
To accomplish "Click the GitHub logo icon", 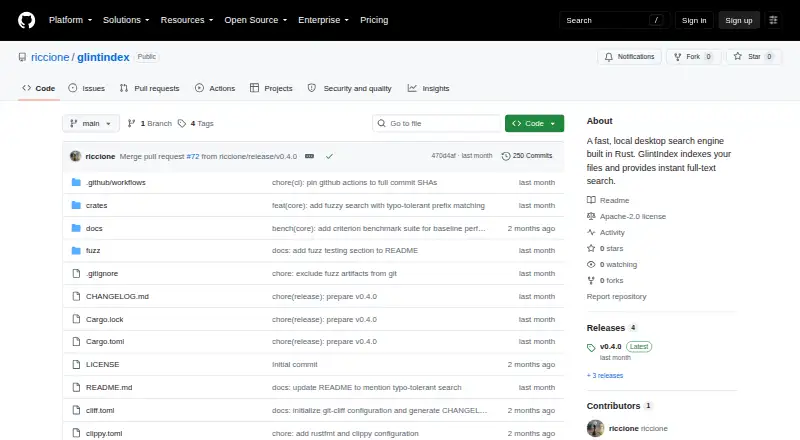I will pos(27,20).
